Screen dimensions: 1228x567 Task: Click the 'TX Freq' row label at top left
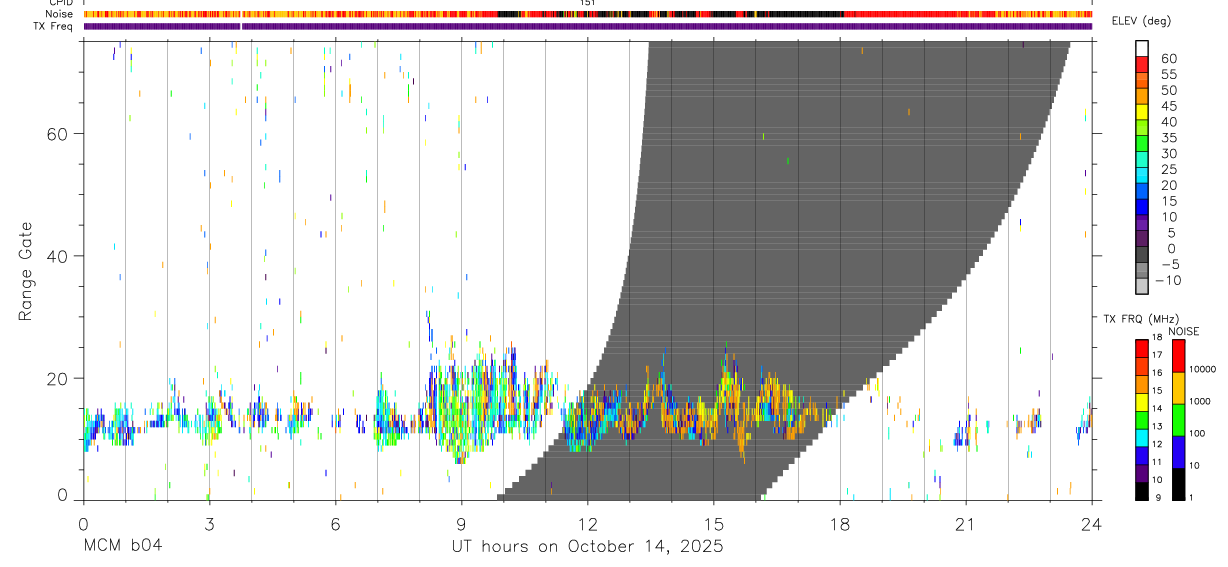(54, 26)
